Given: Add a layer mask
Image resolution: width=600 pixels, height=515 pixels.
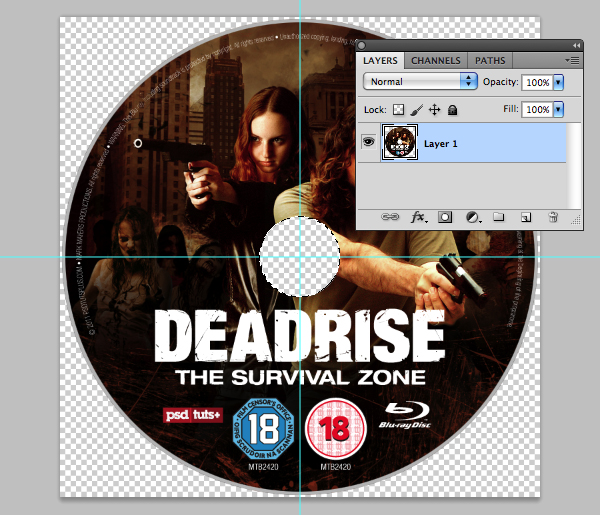Looking at the screenshot, I should pyautogui.click(x=445, y=217).
